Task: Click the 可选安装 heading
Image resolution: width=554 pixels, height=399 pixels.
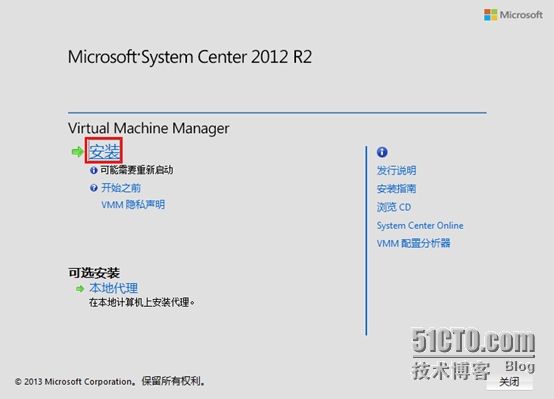Action: (x=94, y=273)
